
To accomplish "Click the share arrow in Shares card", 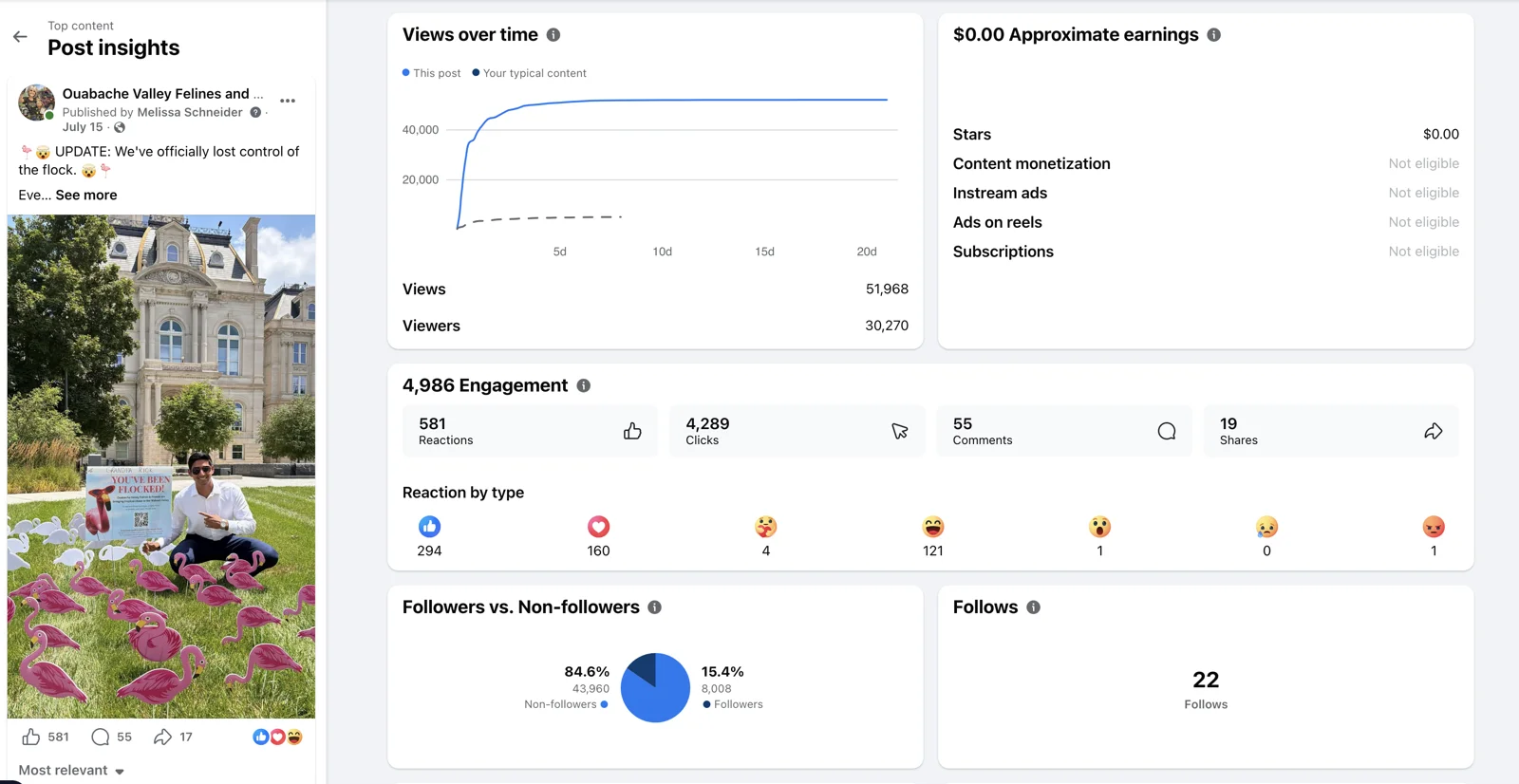I will click(1434, 431).
